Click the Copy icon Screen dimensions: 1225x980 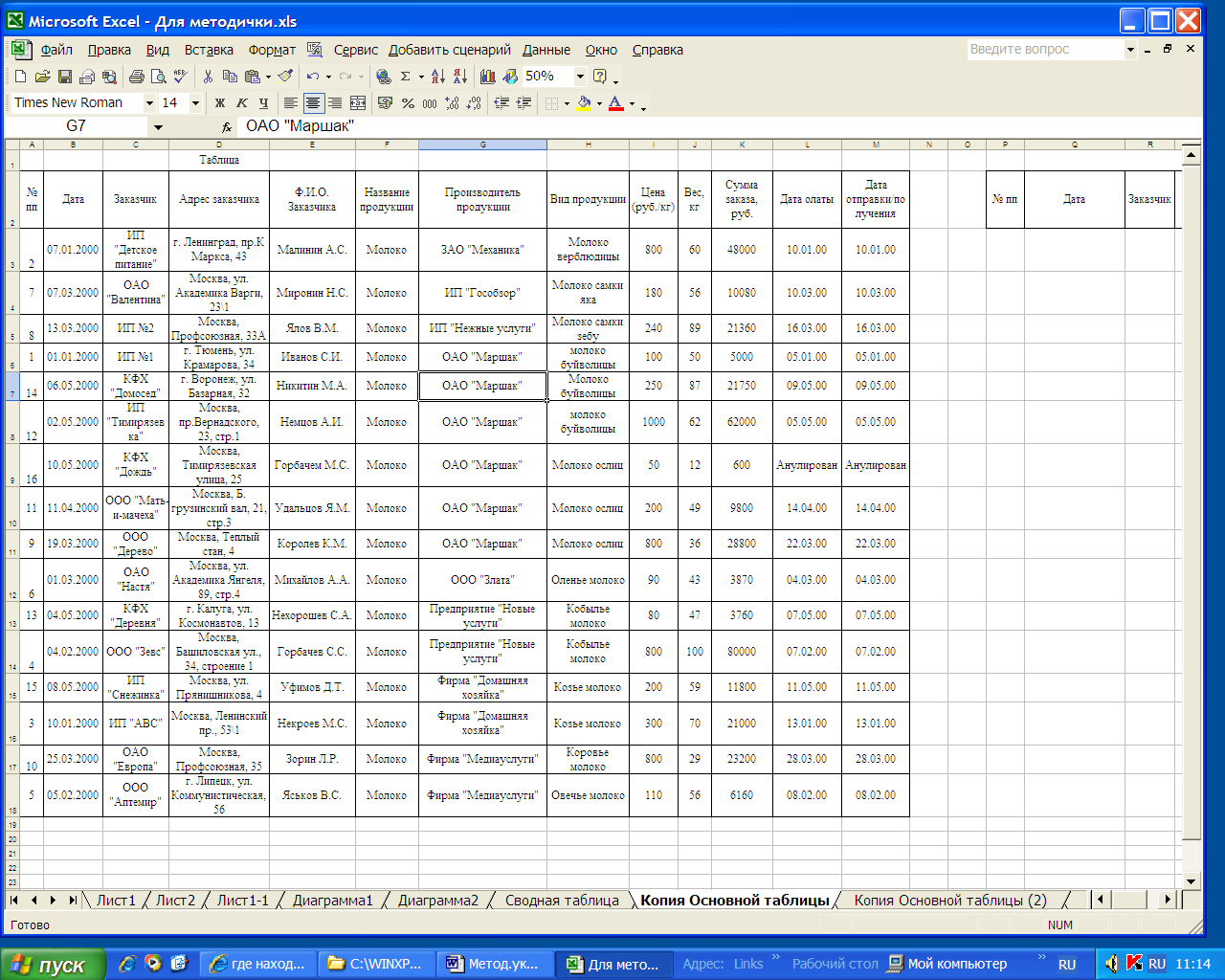[230, 77]
